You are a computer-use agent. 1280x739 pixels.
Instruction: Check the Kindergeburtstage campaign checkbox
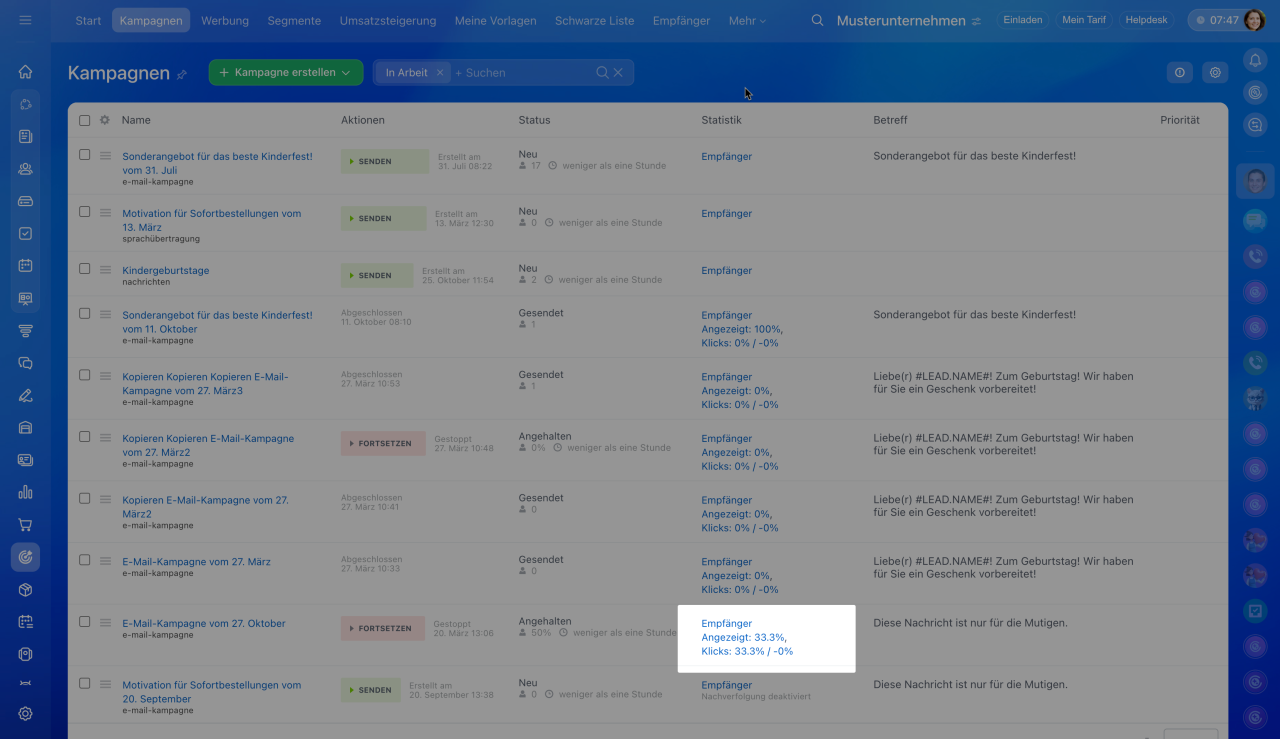[x=85, y=269]
